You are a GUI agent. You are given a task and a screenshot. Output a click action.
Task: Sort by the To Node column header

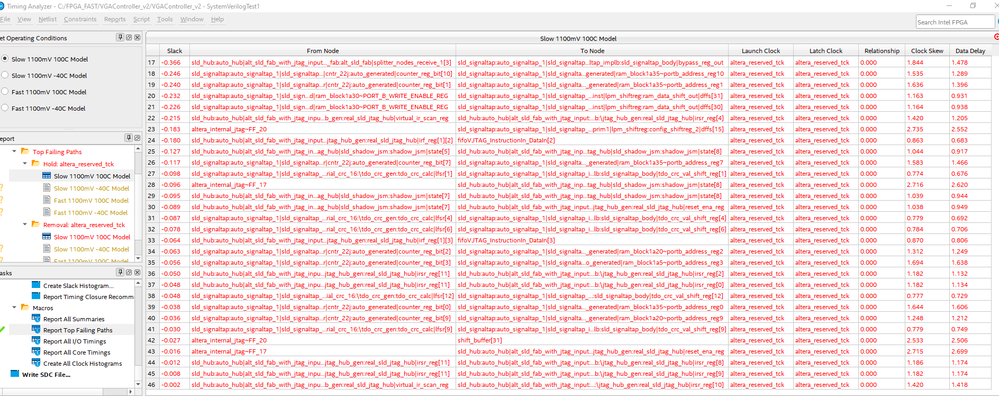coord(592,50)
